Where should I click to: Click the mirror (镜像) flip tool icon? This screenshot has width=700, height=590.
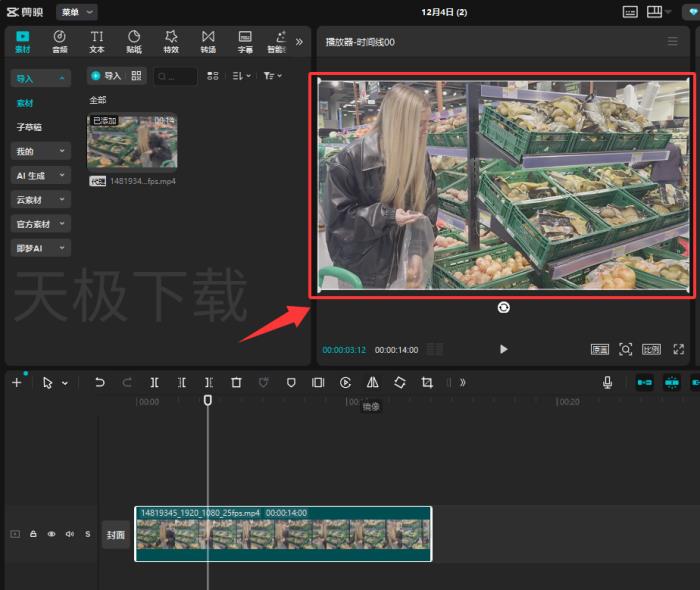click(372, 382)
